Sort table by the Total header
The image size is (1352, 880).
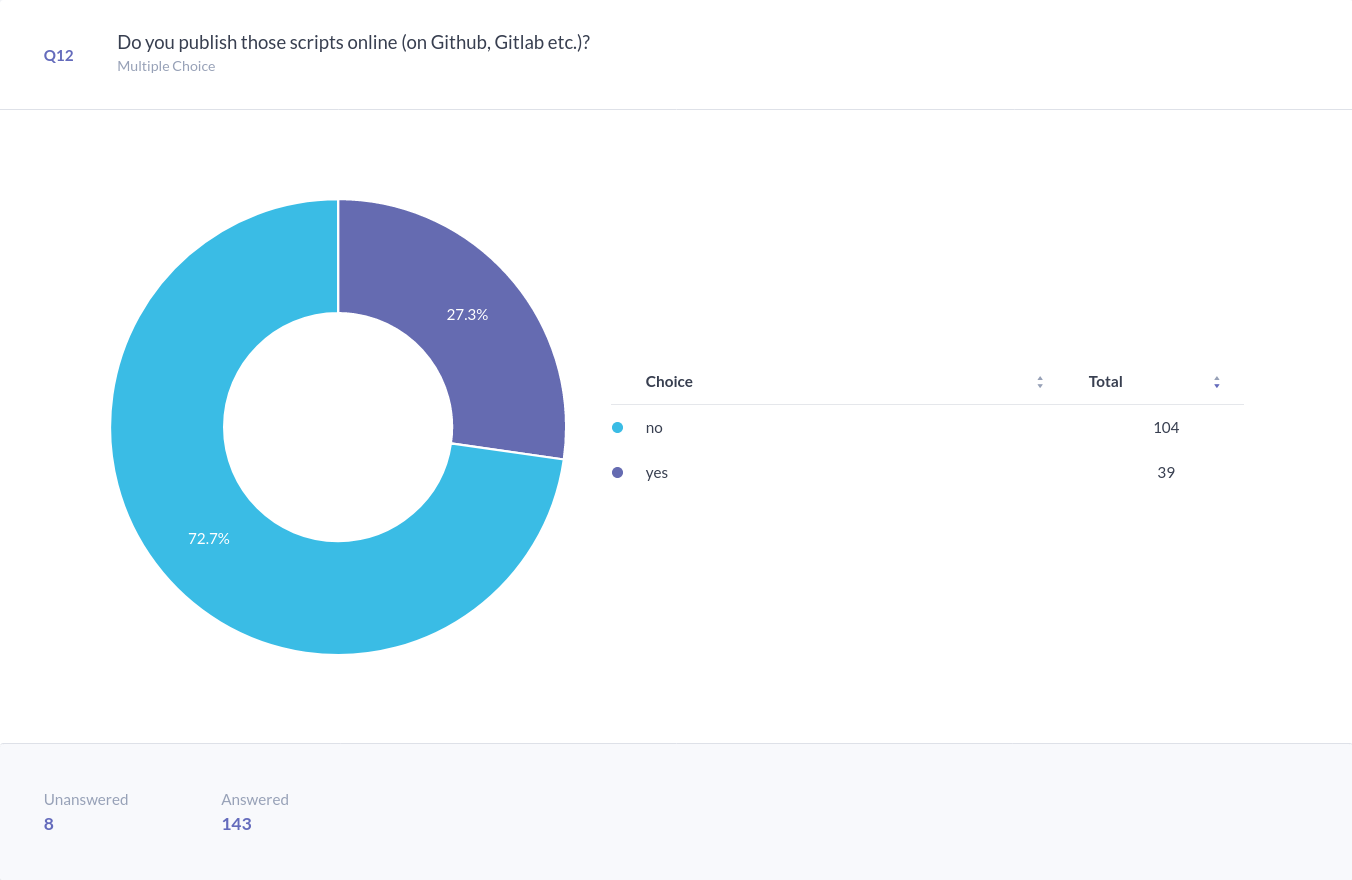pyautogui.click(x=1105, y=382)
